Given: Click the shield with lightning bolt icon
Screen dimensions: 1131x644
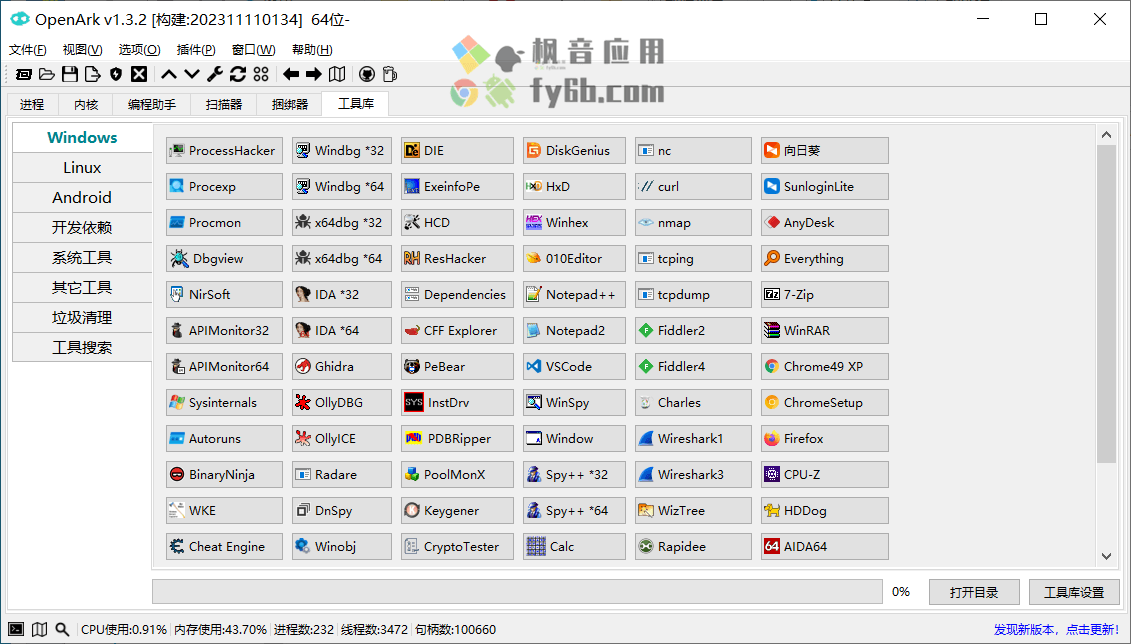Looking at the screenshot, I should click(116, 74).
